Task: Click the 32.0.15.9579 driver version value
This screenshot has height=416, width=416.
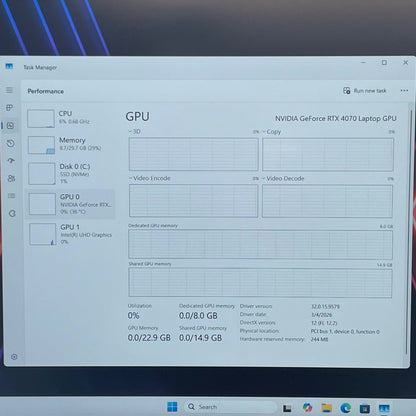Action: [325, 306]
